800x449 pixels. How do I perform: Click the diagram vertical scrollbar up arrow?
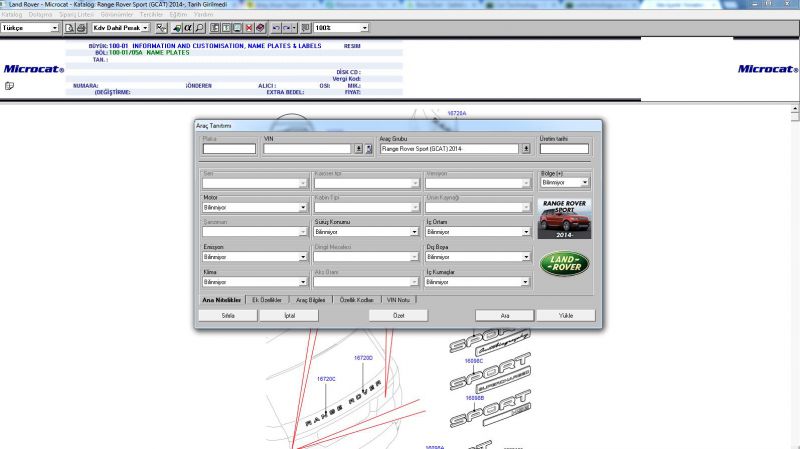[x=795, y=109]
